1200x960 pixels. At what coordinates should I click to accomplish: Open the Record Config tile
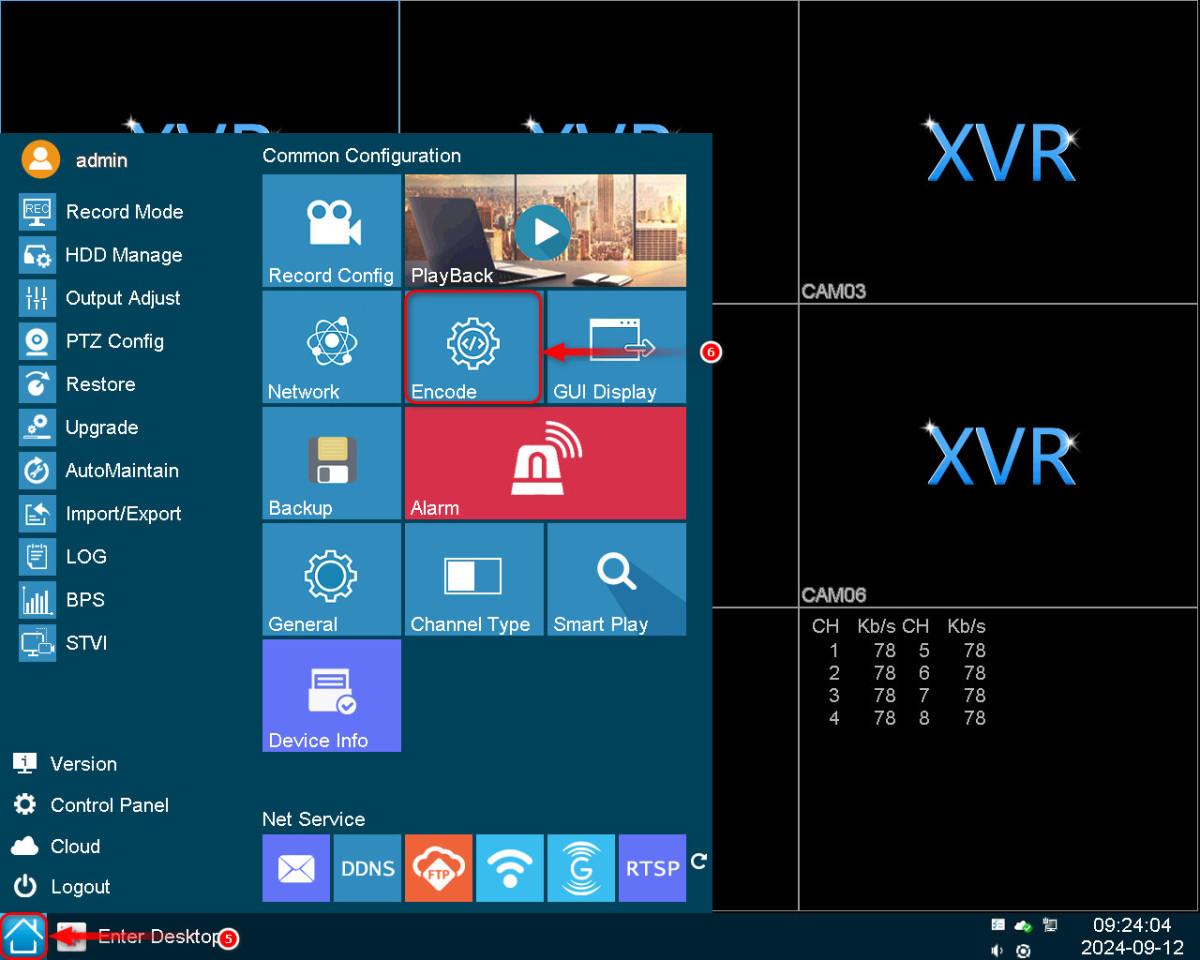pyautogui.click(x=331, y=231)
